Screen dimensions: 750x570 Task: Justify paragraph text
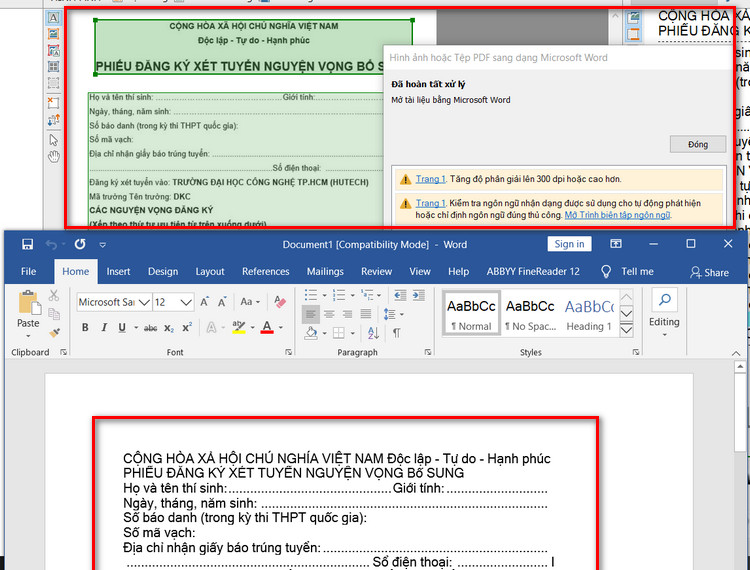(365, 314)
